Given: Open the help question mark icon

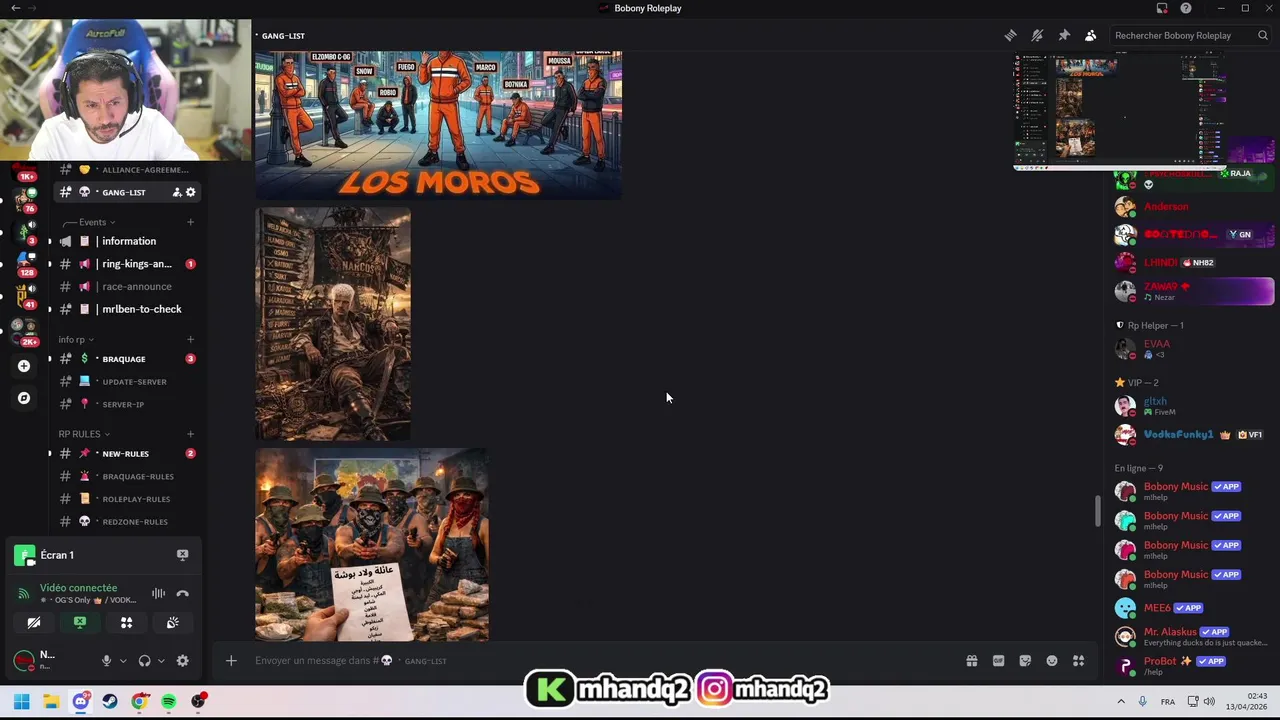Looking at the screenshot, I should [1186, 8].
